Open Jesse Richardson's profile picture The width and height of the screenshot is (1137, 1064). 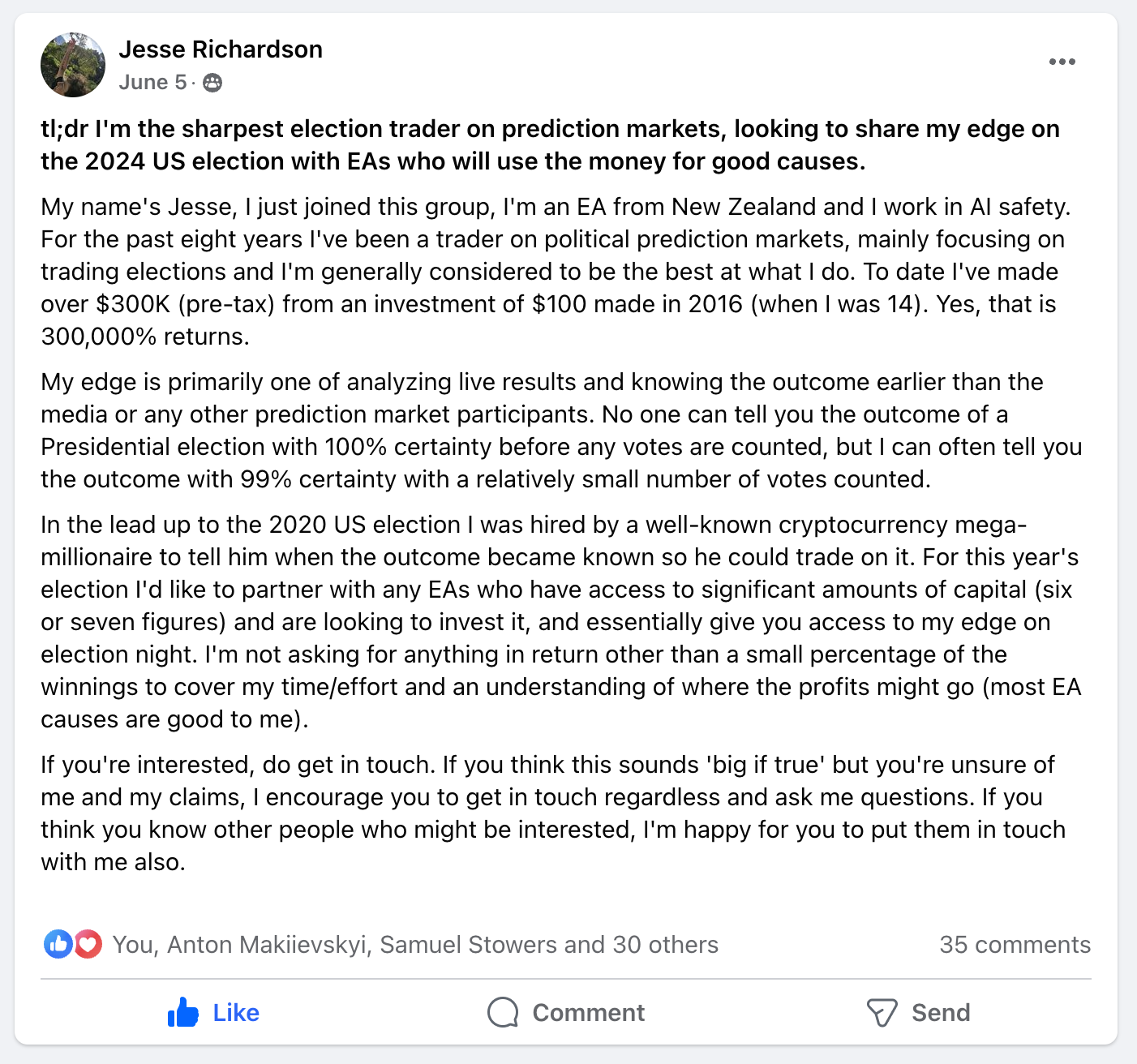pyautogui.click(x=73, y=65)
